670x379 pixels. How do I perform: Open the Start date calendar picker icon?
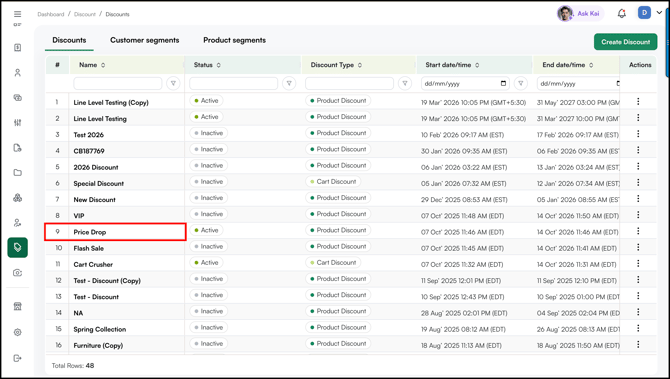pos(504,83)
